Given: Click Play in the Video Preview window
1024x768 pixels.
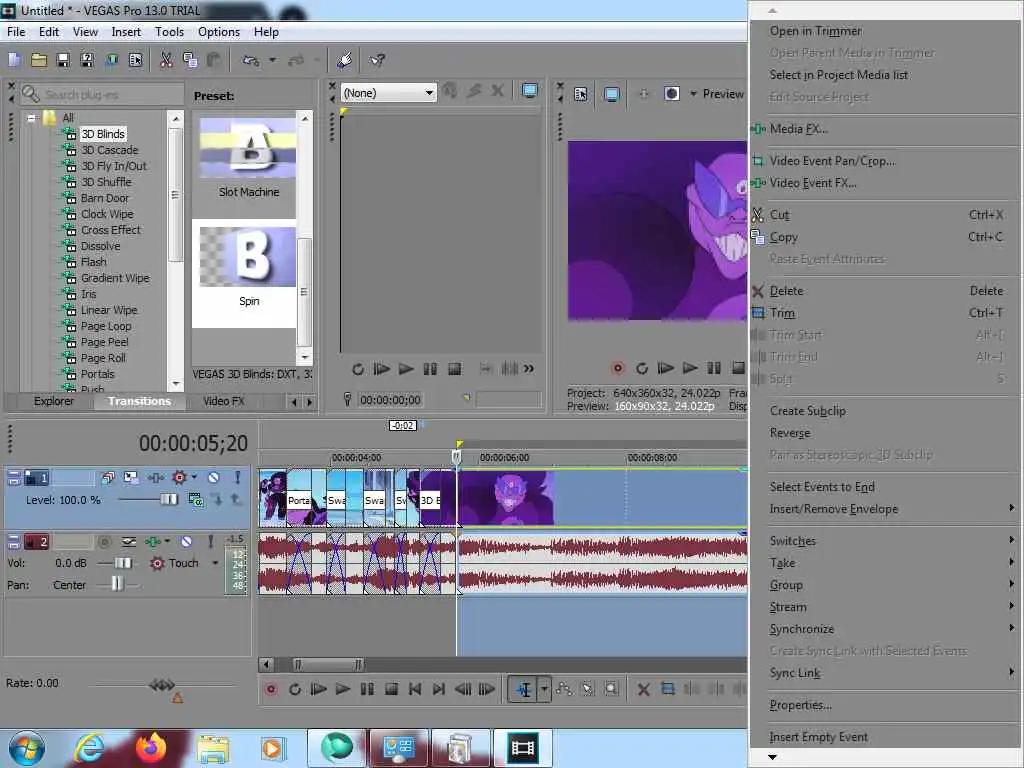Looking at the screenshot, I should pos(690,368).
